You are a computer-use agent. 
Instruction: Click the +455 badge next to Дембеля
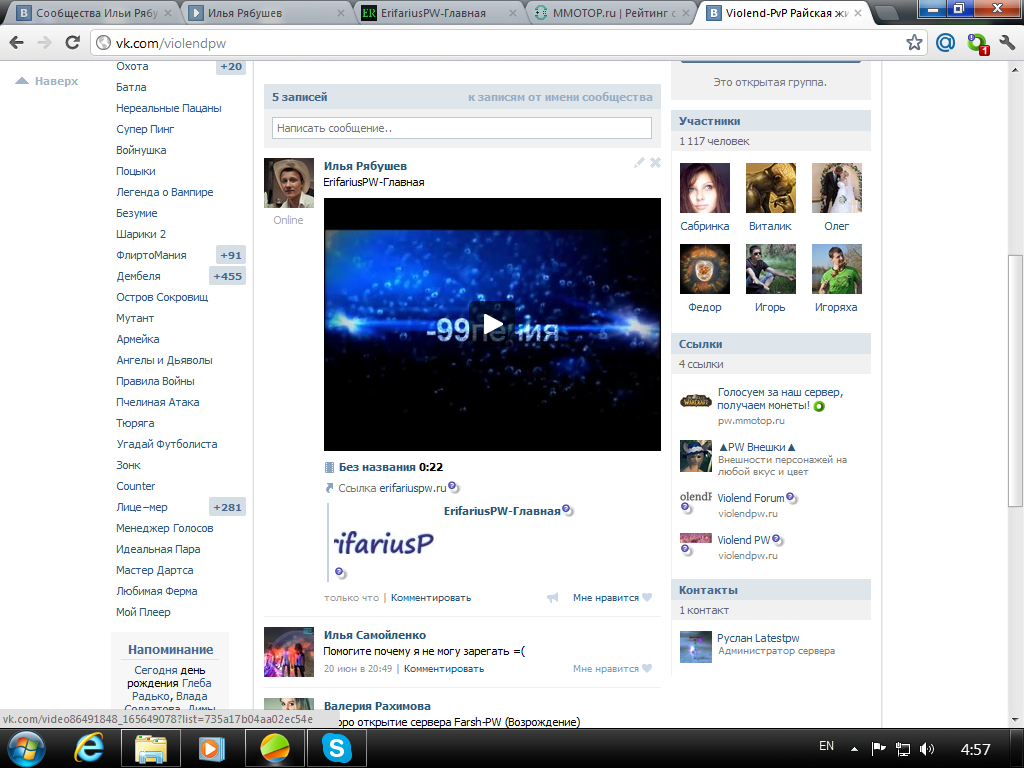pyautogui.click(x=227, y=276)
